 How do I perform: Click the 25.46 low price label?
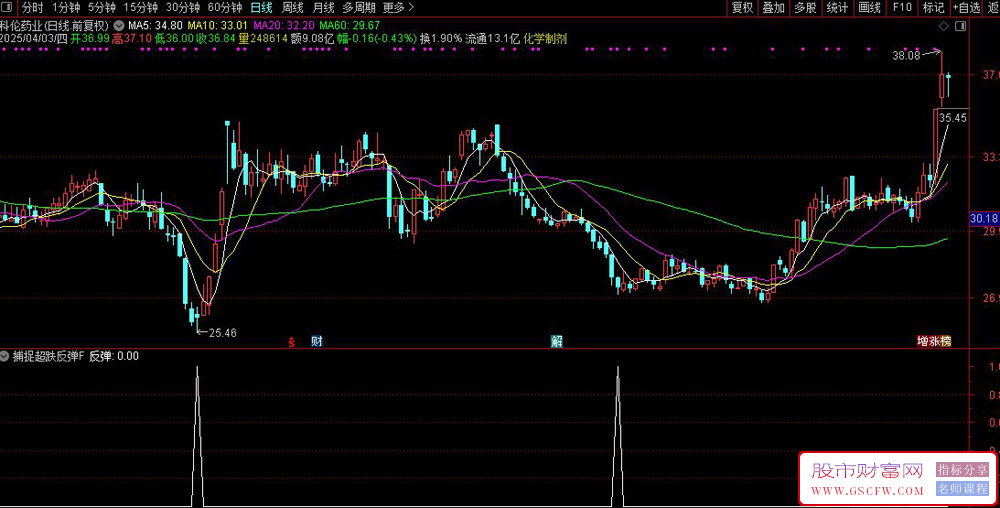(x=223, y=333)
